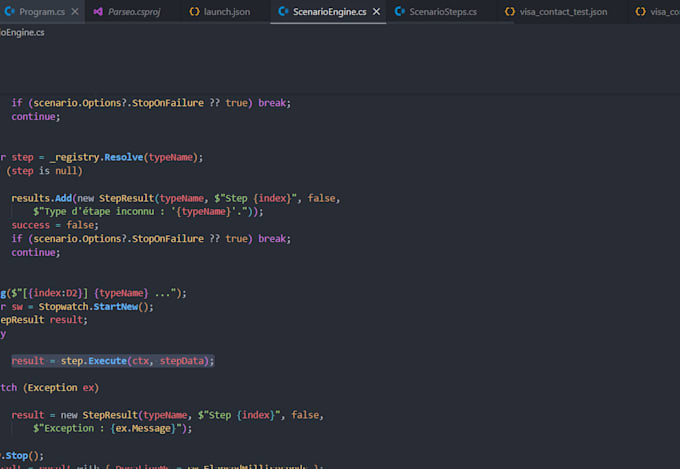Click 'results.Add(new StepResult' line
This screenshot has width=680, height=469.
click(x=176, y=198)
